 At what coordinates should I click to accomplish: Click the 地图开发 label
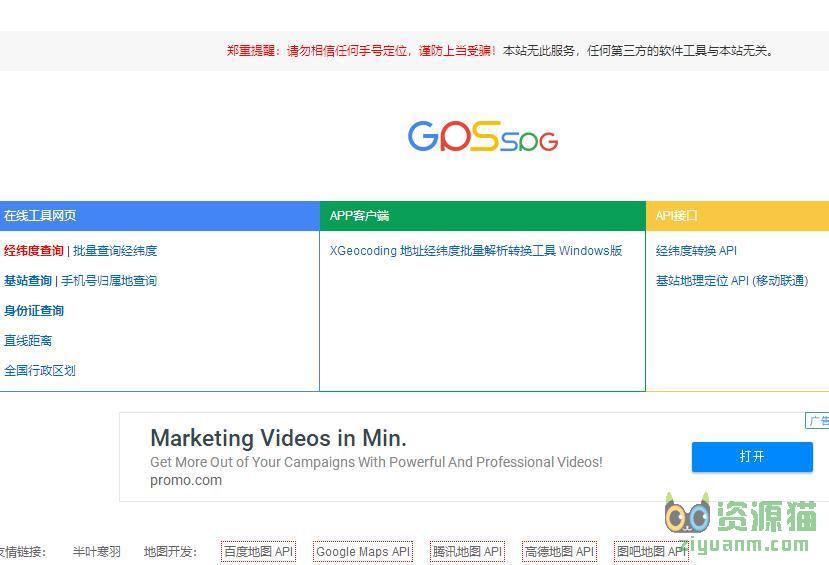[170, 552]
